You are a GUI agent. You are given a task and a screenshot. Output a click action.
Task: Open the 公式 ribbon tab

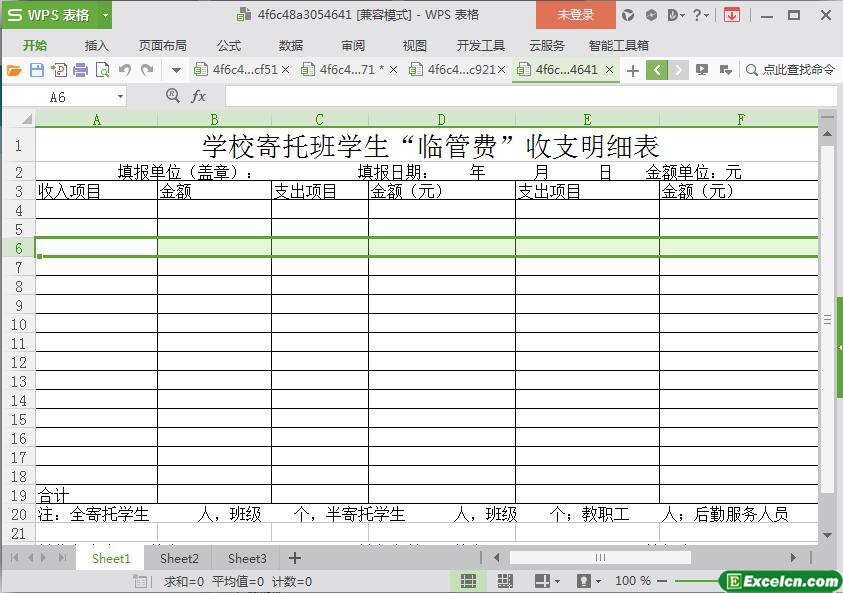click(x=229, y=46)
